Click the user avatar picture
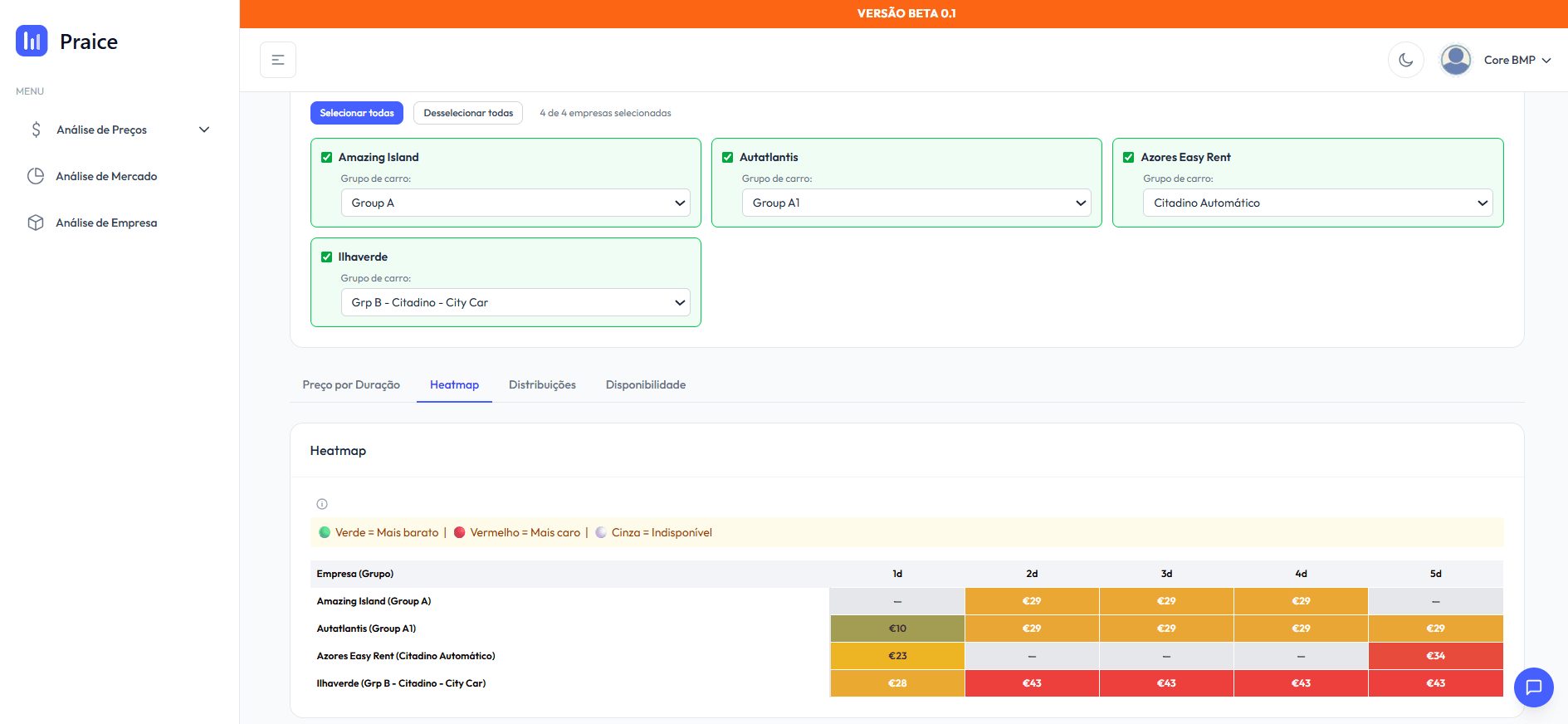Screen dimensions: 1568x724 tap(1455, 60)
